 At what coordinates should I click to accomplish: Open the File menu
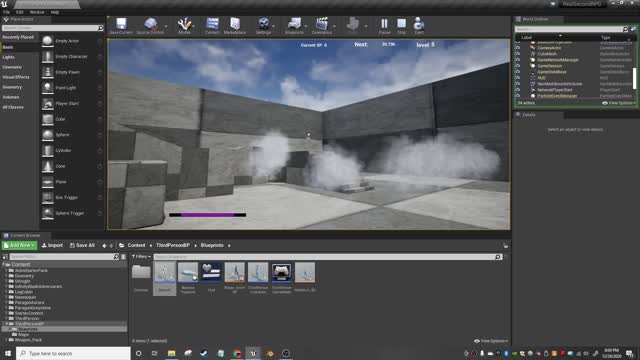tap(7, 12)
